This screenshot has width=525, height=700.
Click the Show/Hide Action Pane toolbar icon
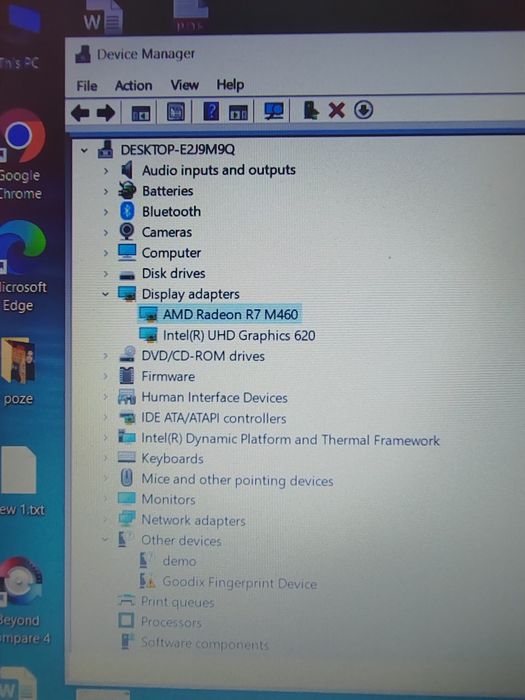click(x=238, y=112)
